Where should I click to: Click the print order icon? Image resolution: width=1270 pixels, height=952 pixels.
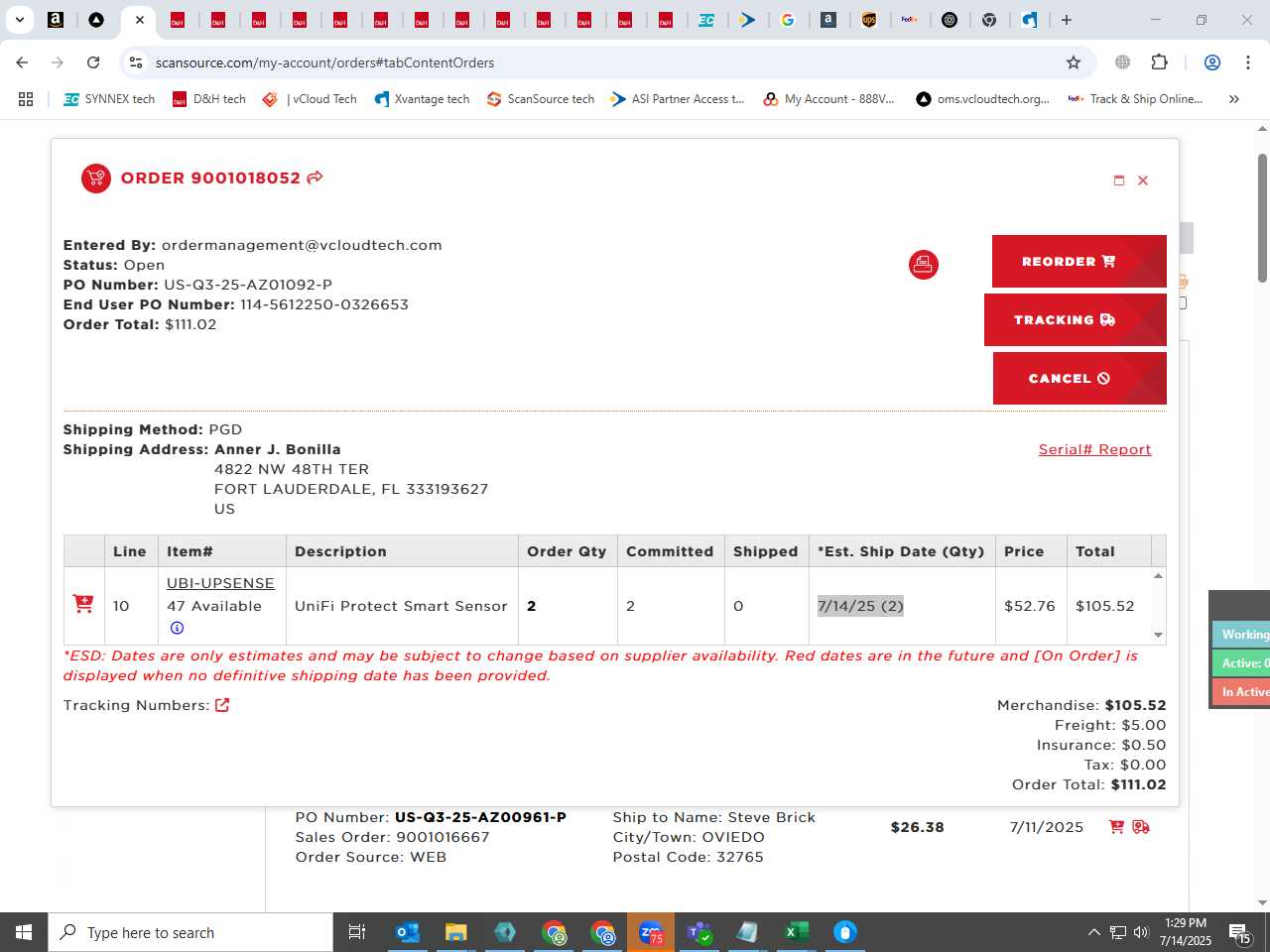pyautogui.click(x=923, y=265)
